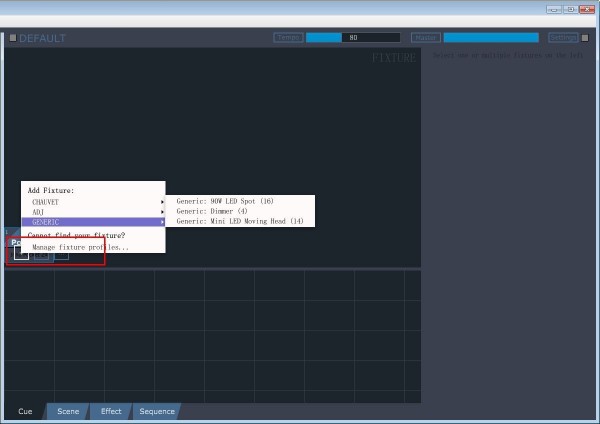600x424 pixels.
Task: Open the Settings button
Action: tap(563, 38)
